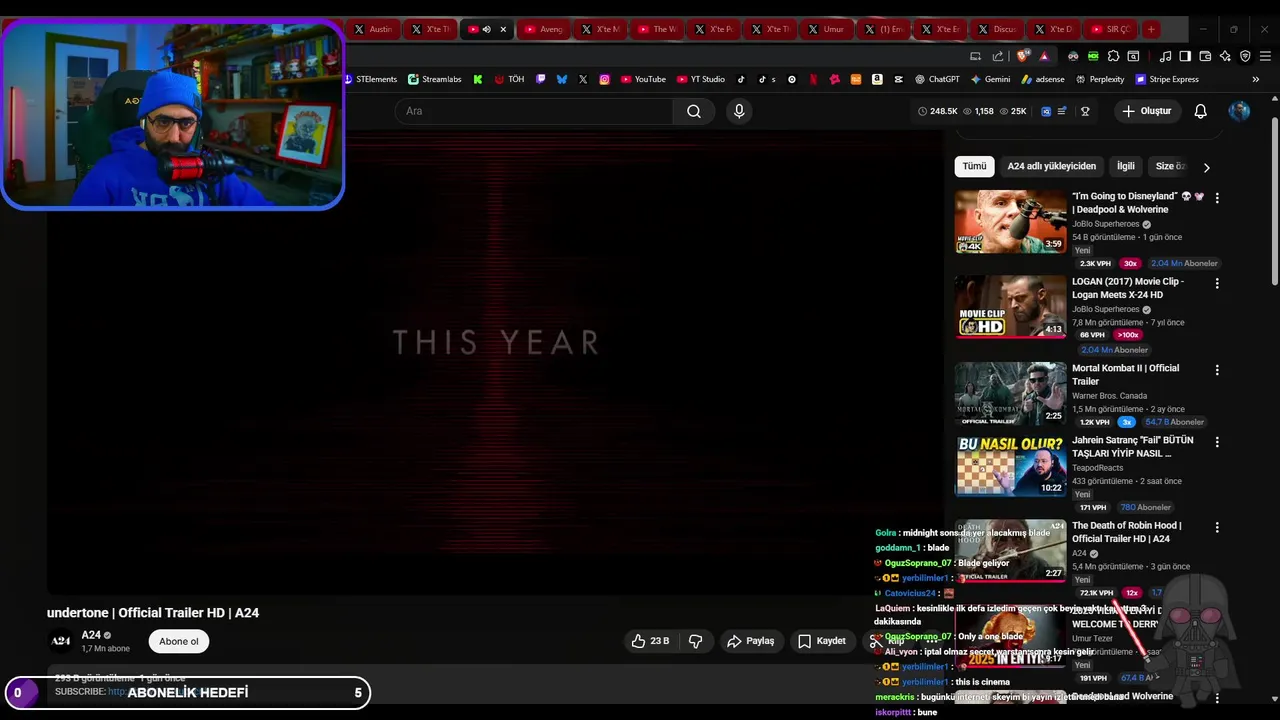This screenshot has height=720, width=1280.
Task: Open Oluştur create menu
Action: (1146, 111)
